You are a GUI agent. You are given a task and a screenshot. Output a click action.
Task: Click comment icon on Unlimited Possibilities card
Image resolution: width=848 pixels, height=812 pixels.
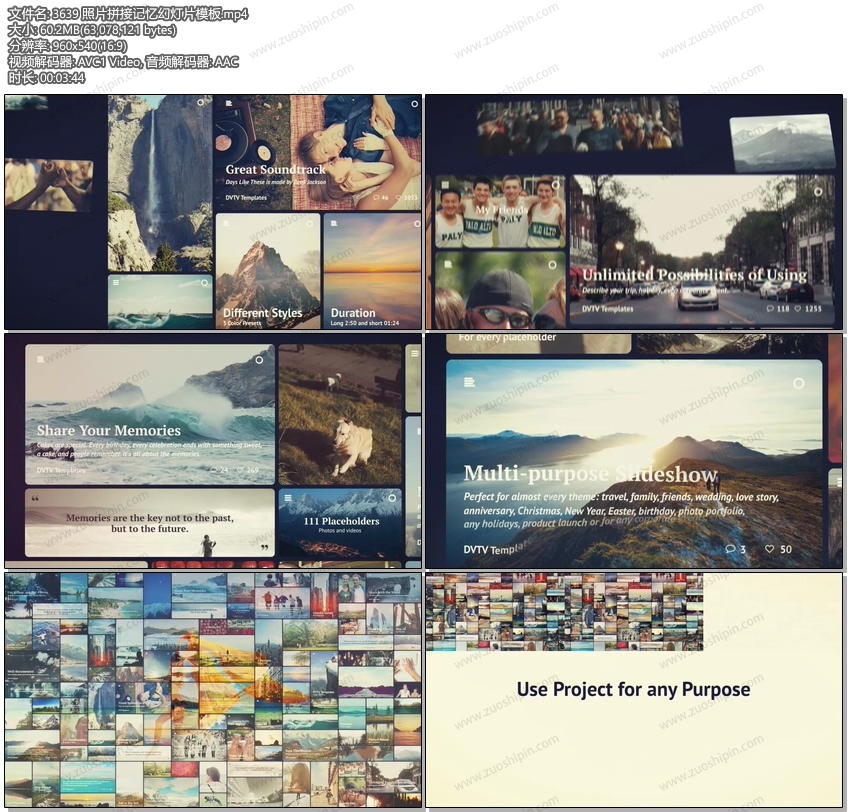coord(773,309)
